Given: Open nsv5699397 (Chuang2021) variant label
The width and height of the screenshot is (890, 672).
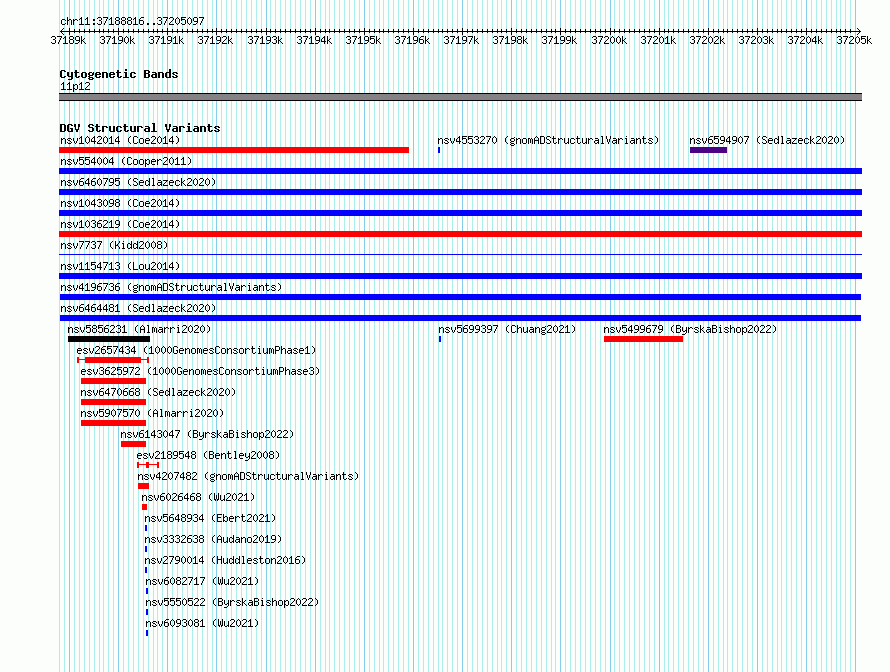Looking at the screenshot, I should (507, 329).
